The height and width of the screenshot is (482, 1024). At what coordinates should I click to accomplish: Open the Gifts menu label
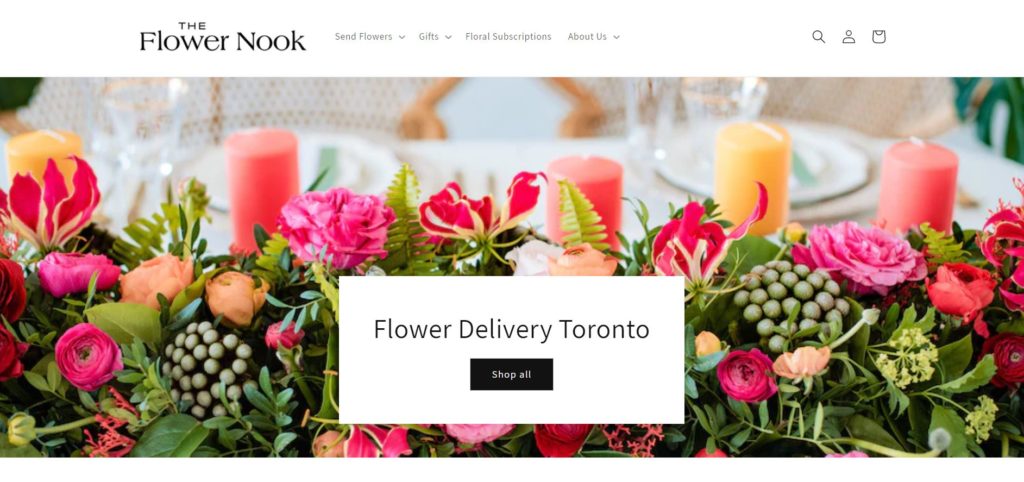[x=428, y=37]
